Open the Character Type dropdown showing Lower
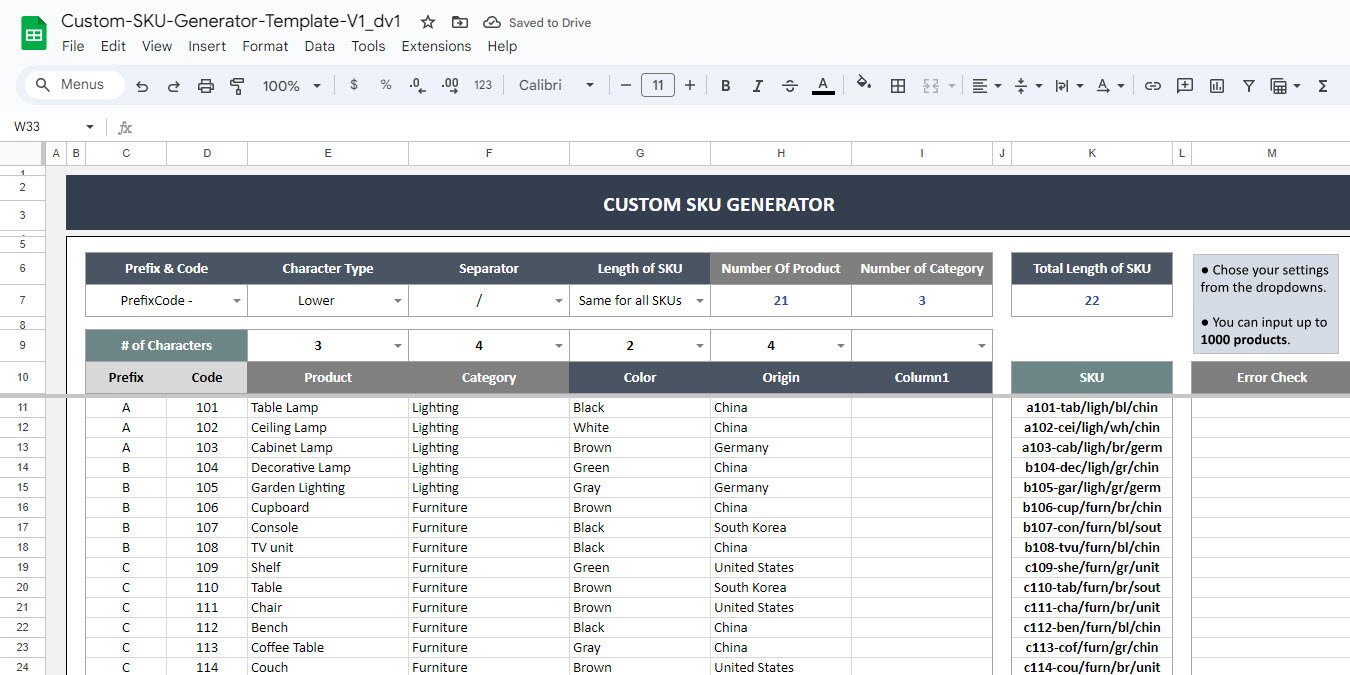1350x675 pixels. tap(397, 300)
